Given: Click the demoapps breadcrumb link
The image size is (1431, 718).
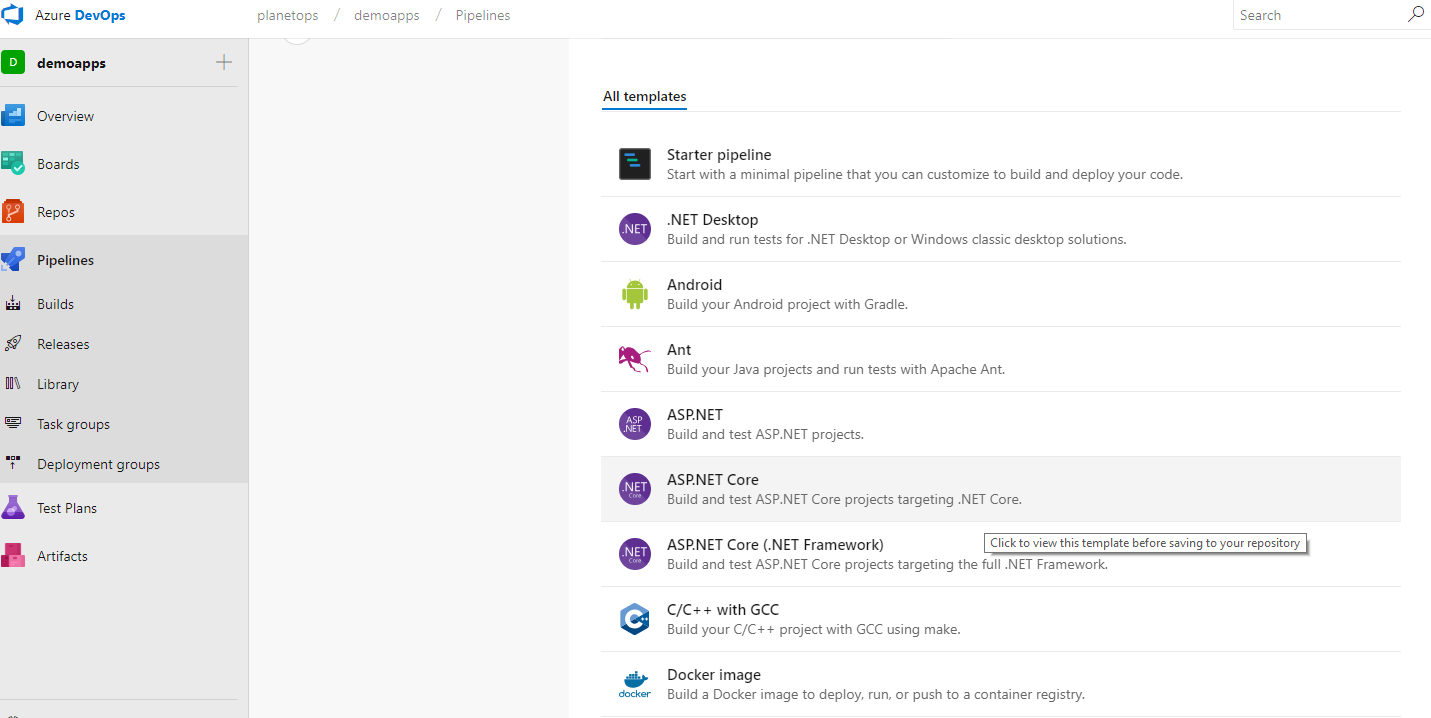Looking at the screenshot, I should [x=386, y=16].
